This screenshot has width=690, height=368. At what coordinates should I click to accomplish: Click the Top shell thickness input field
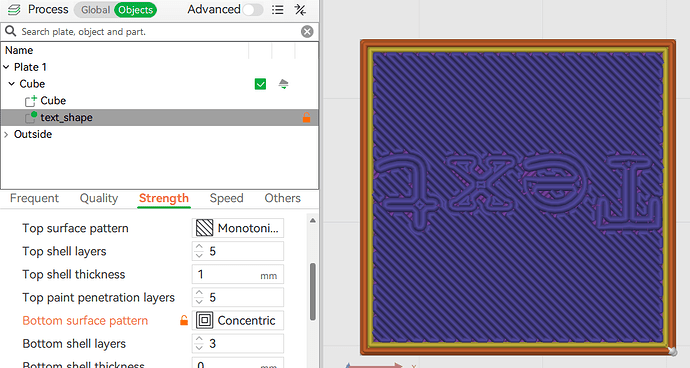tap(238, 274)
